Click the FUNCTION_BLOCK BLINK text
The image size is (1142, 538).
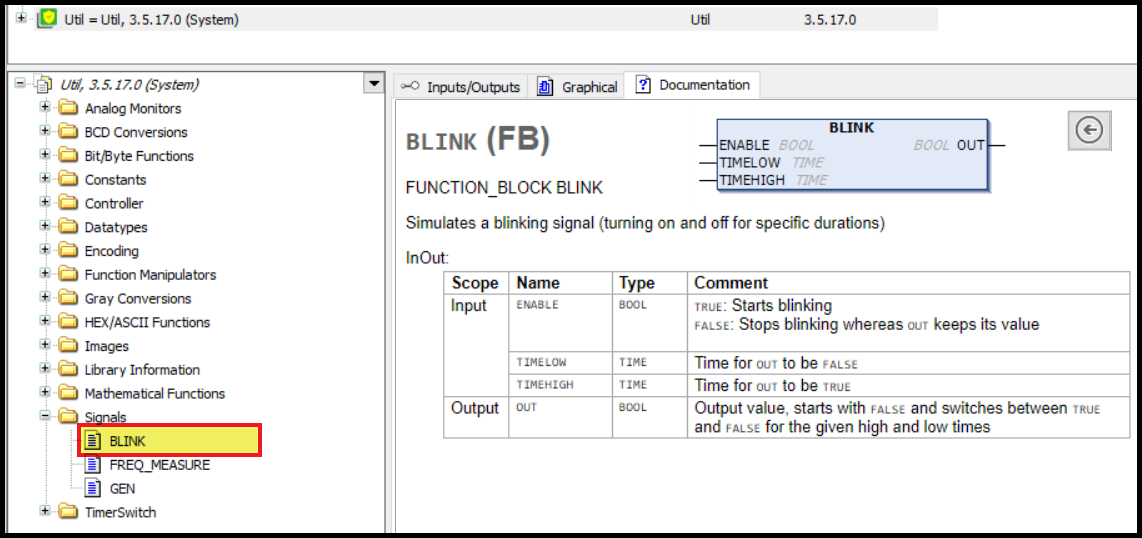[504, 188]
